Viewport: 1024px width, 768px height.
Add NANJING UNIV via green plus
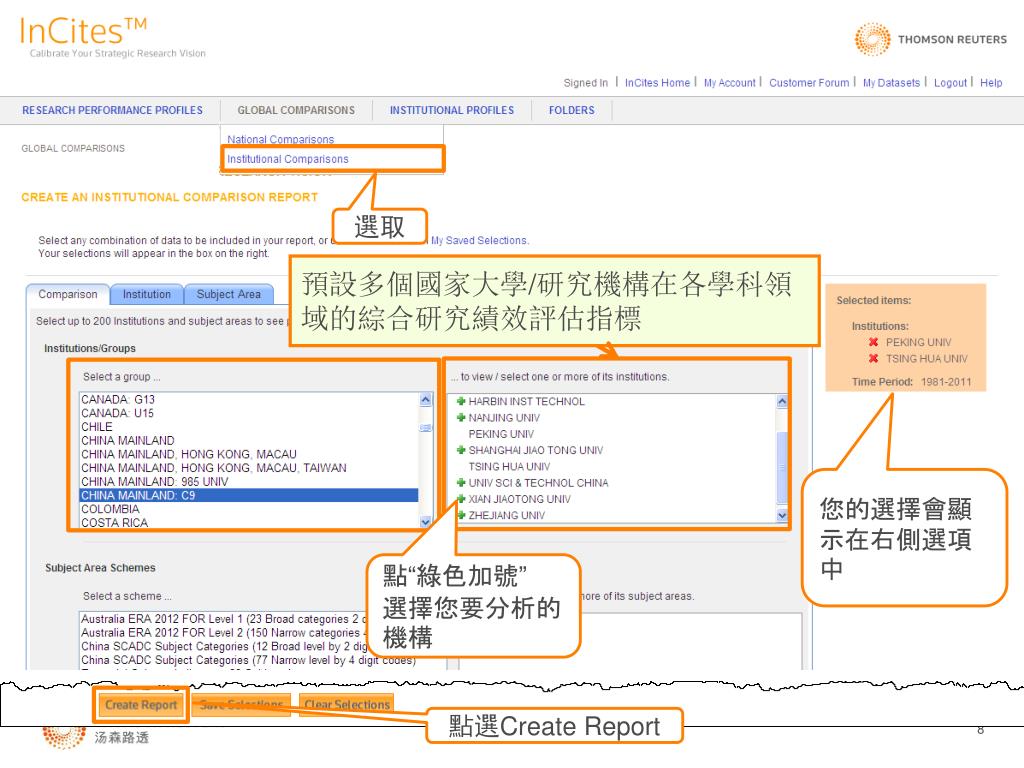pyautogui.click(x=460, y=417)
